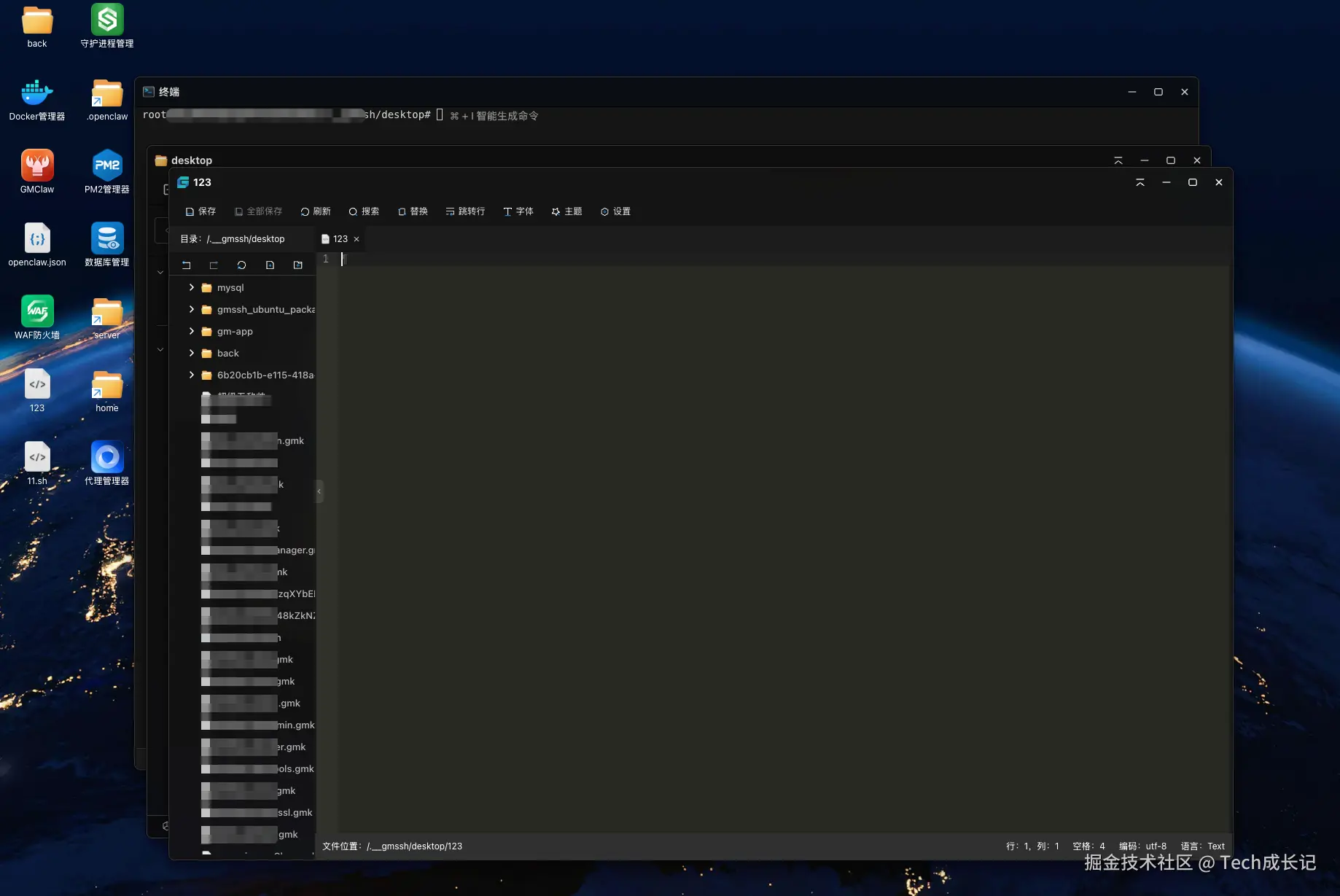Change the language mode via 语言: Text
The height and width of the screenshot is (896, 1340).
1202,846
